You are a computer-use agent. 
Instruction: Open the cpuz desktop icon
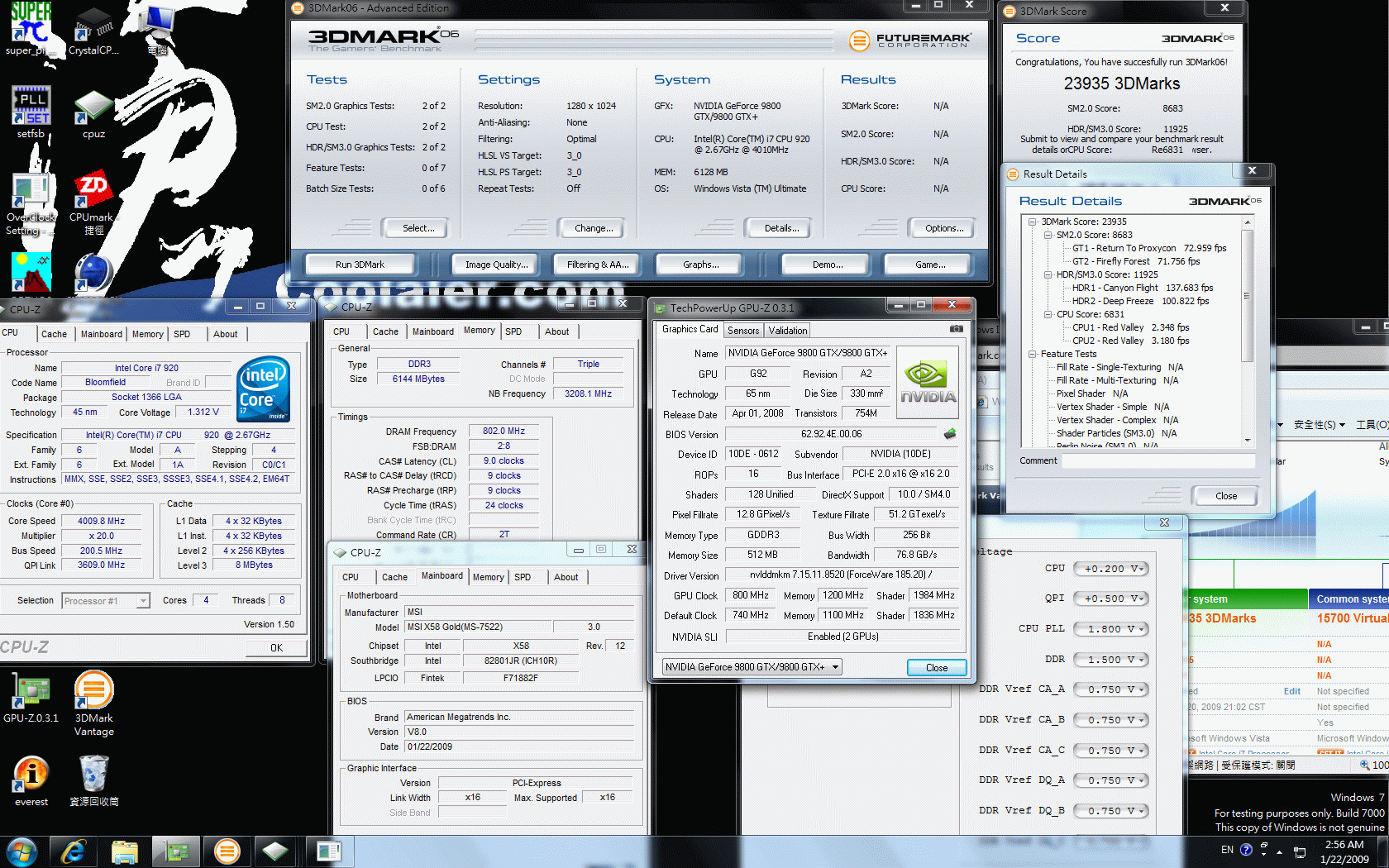(x=93, y=113)
